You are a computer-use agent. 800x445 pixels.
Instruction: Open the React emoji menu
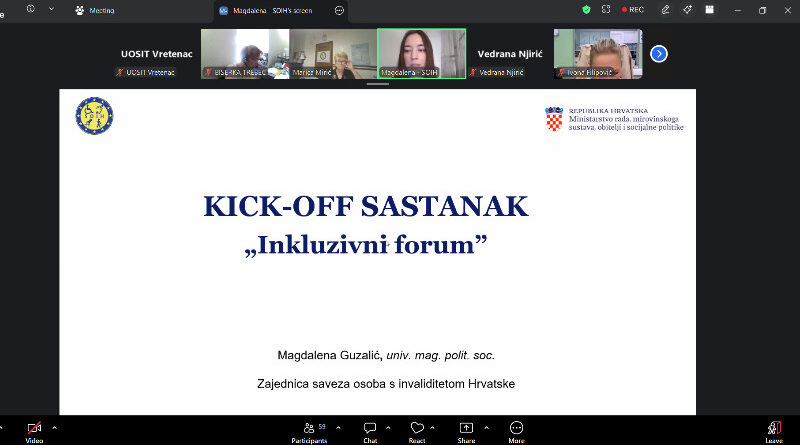[x=417, y=432]
